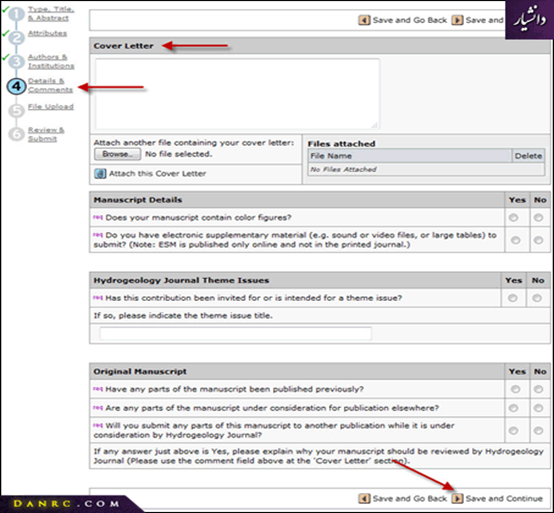Image resolution: width=554 pixels, height=513 pixels.
Task: Click required marker beside theme issue question
Action: (x=98, y=298)
